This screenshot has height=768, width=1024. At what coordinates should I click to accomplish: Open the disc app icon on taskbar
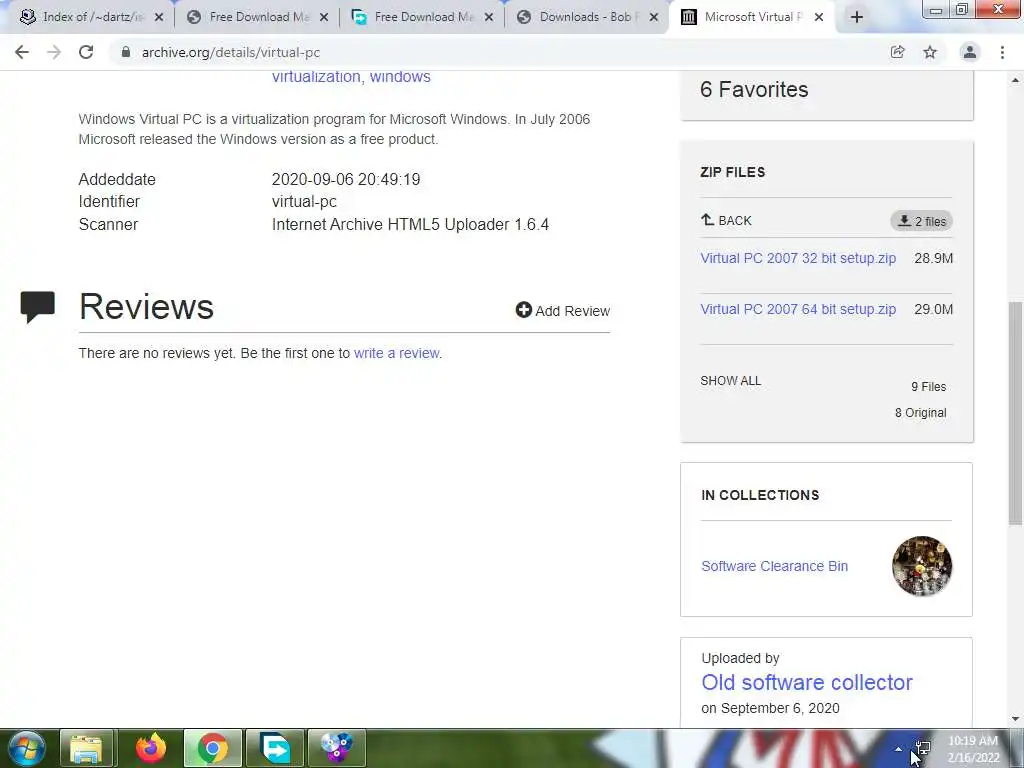336,748
